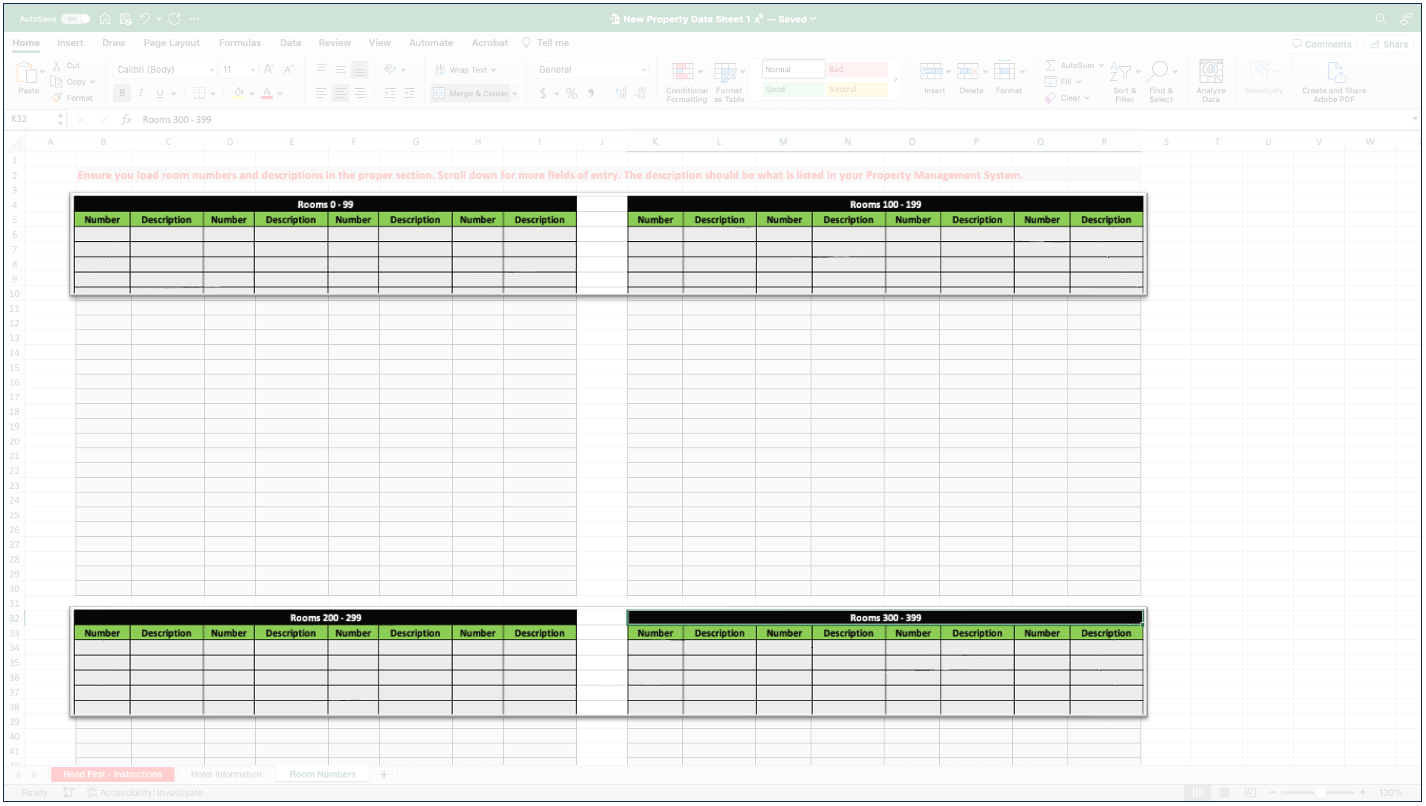This screenshot has height=806, width=1426.
Task: Click the Conditional Formatting icon
Action: point(684,73)
